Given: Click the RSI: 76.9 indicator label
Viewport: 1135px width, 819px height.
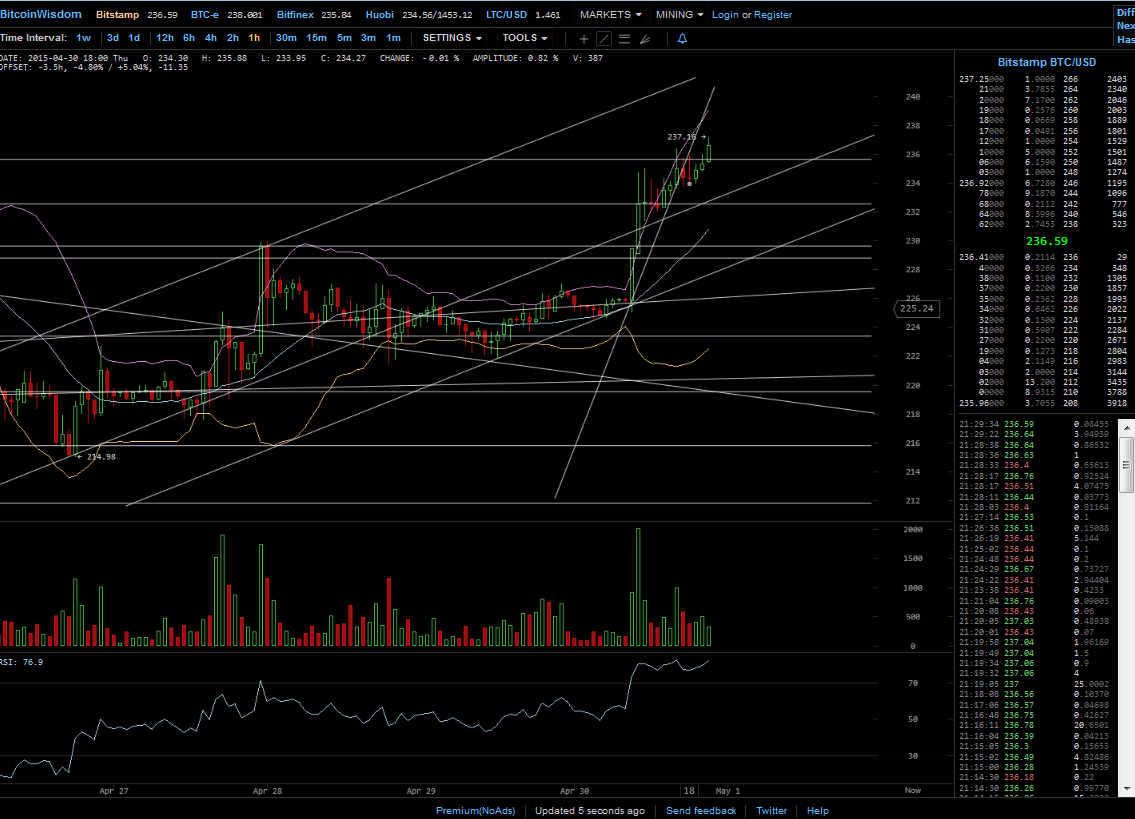Looking at the screenshot, I should [x=21, y=662].
